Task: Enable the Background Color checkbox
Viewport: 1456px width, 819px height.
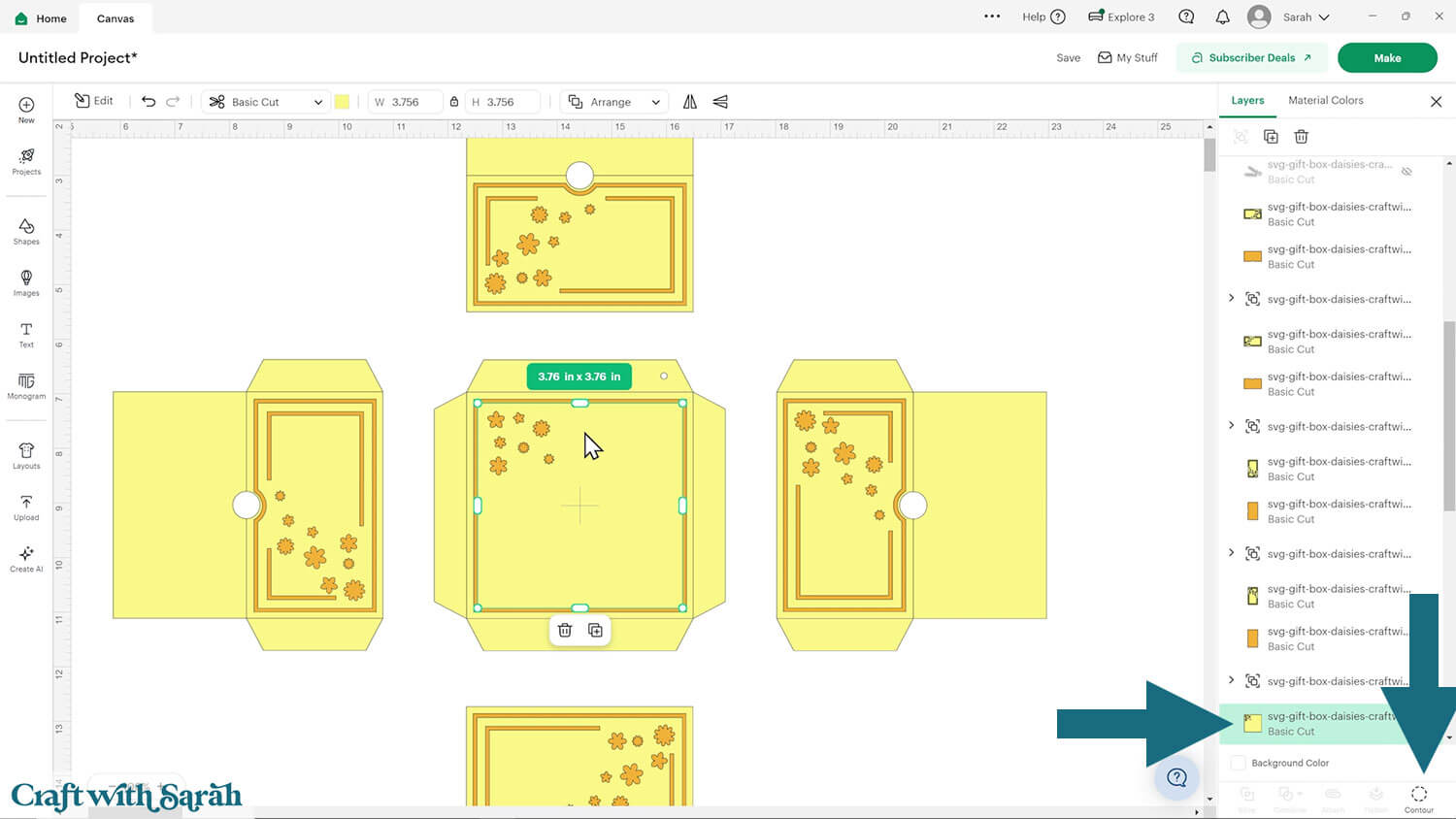Action: 1238,764
